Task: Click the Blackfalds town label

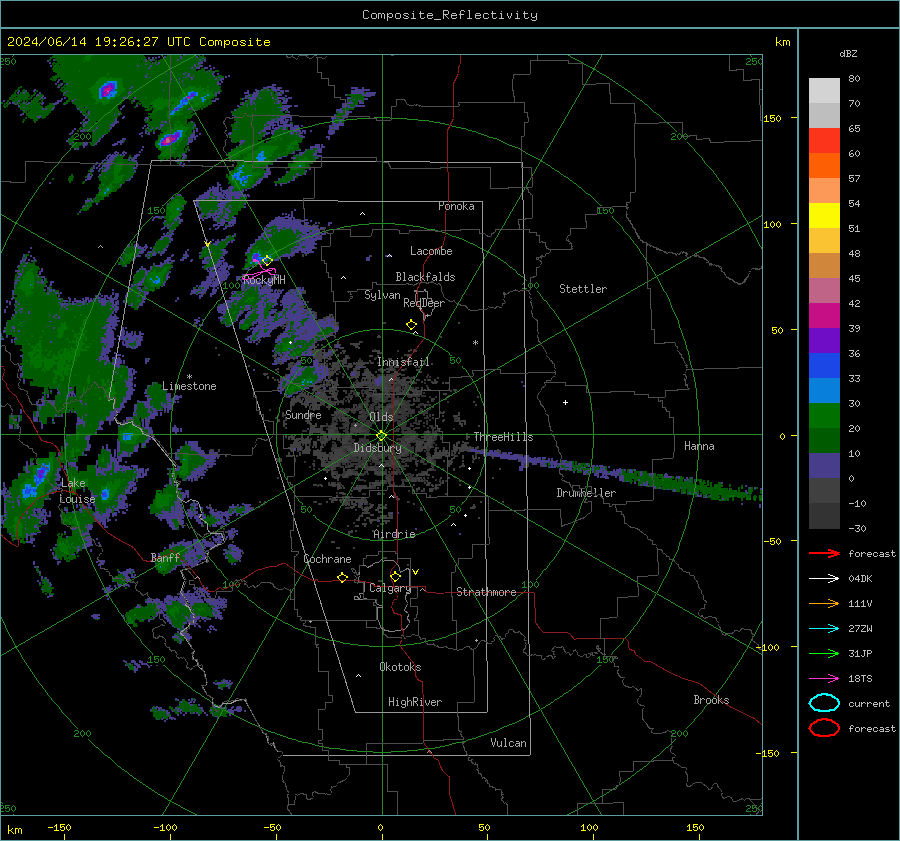Action: point(425,277)
